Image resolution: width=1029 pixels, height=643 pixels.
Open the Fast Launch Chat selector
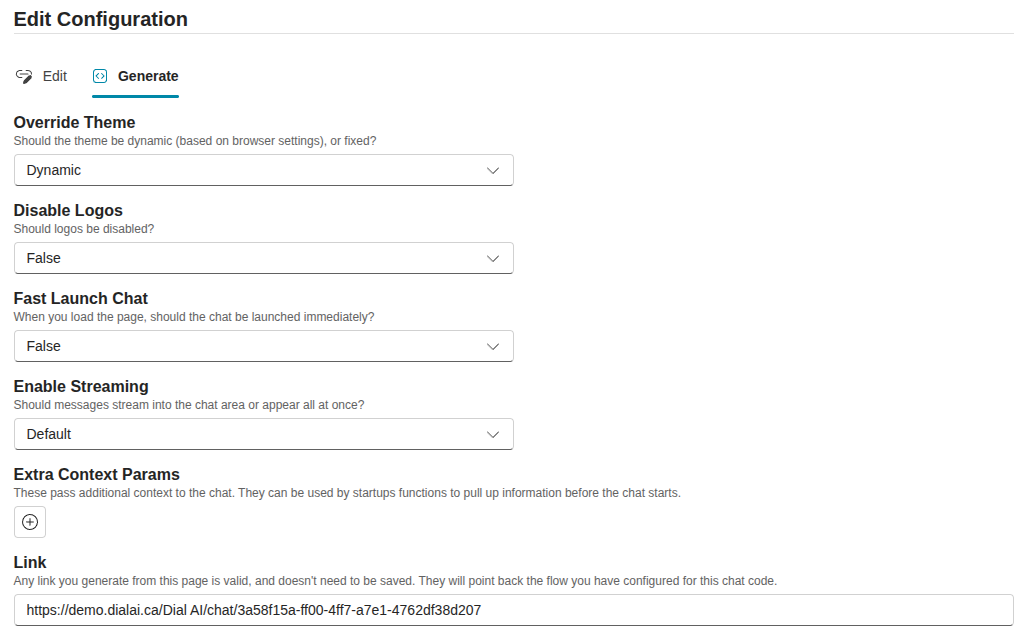click(263, 346)
